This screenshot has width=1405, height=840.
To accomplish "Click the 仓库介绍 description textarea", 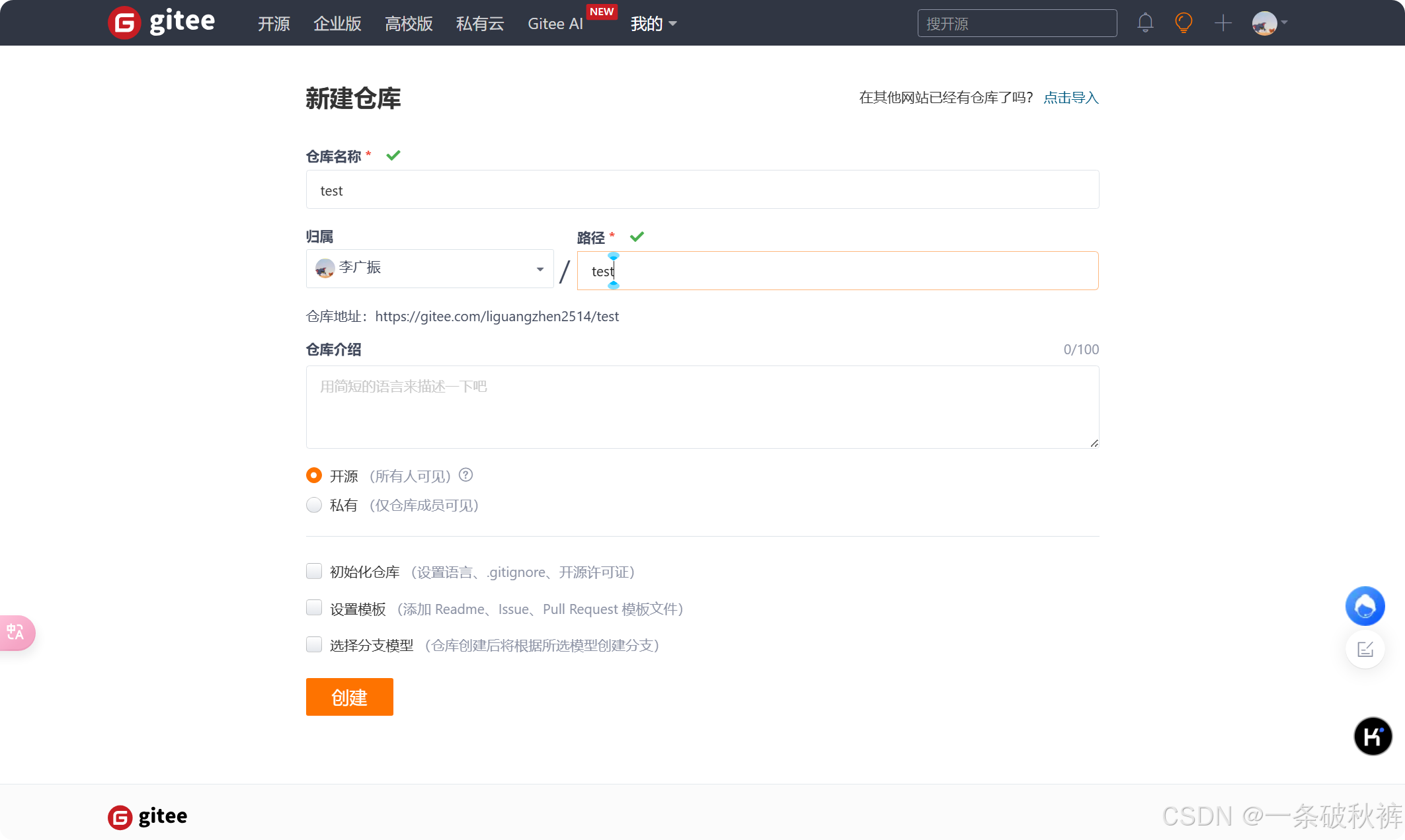I will 702,407.
